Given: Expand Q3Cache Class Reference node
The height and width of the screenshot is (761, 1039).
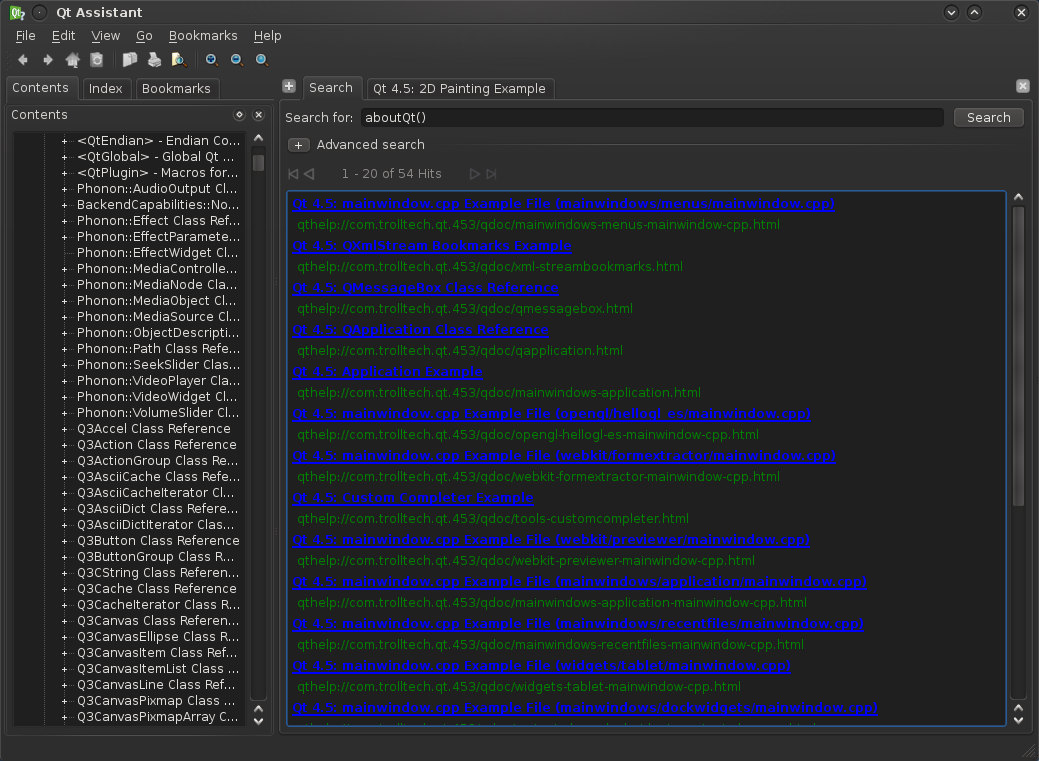Looking at the screenshot, I should pyautogui.click(x=64, y=589).
